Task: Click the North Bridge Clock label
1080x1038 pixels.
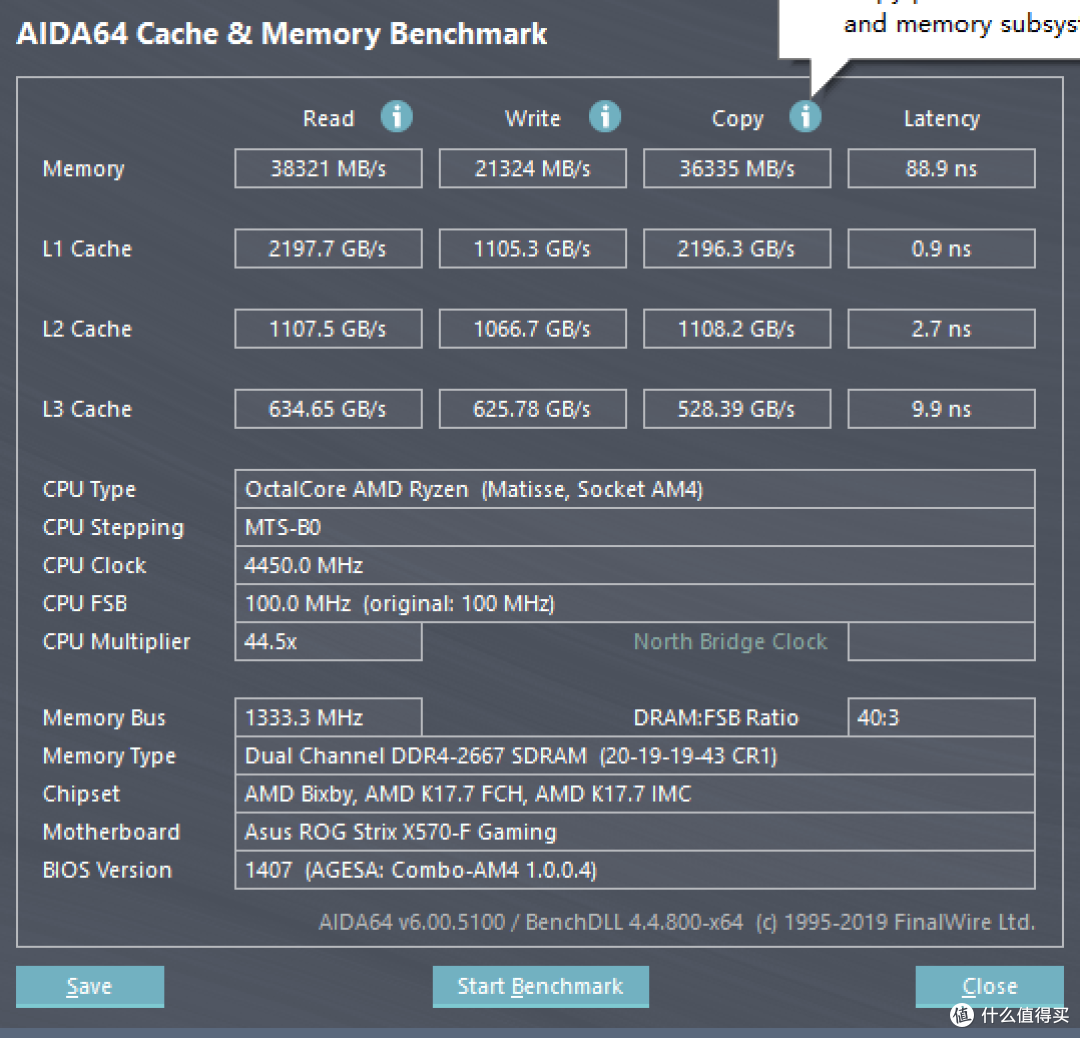Action: 730,642
